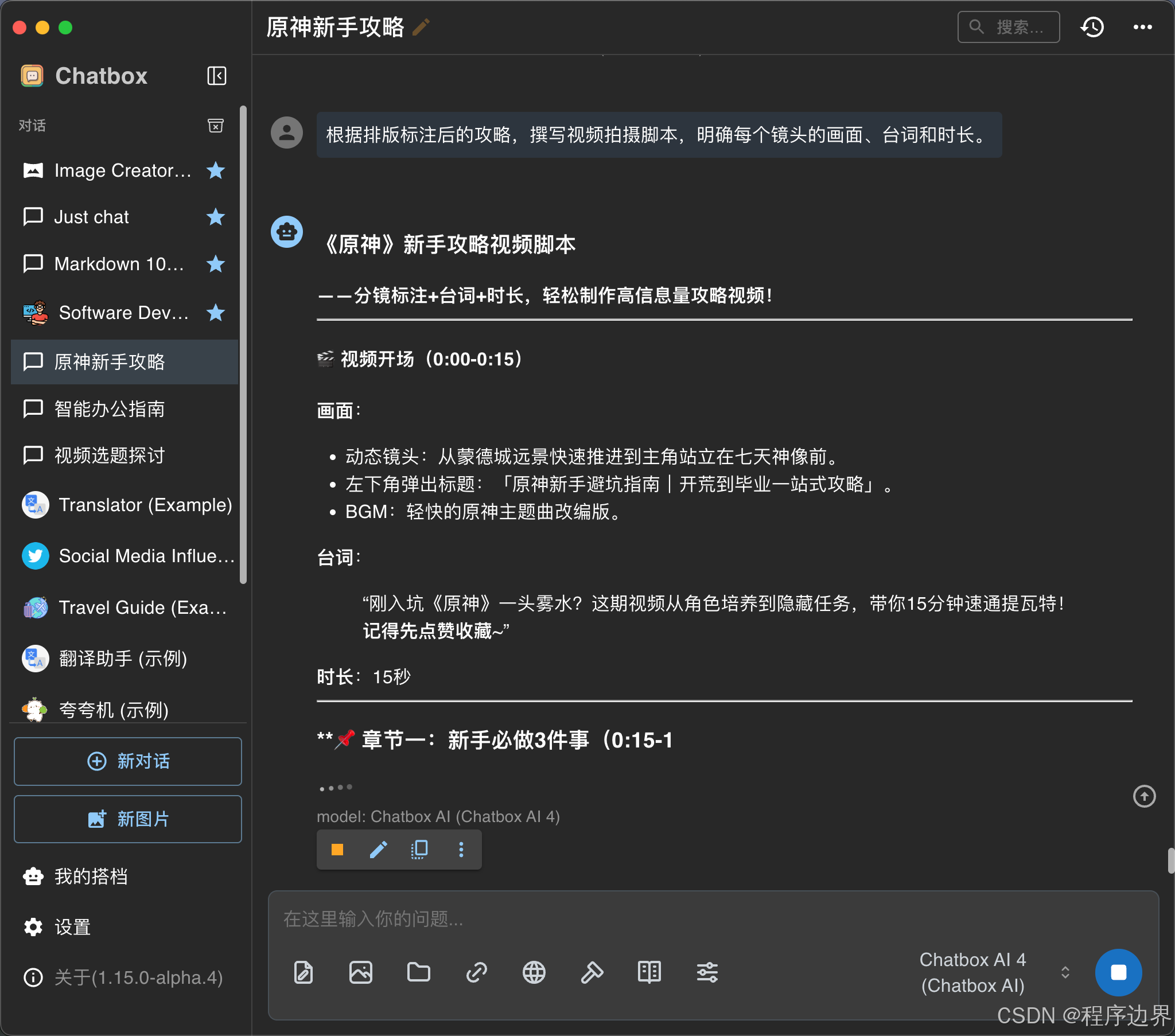Click the hammer tools icon
Viewport: 1175px width, 1036px height.
(x=592, y=973)
